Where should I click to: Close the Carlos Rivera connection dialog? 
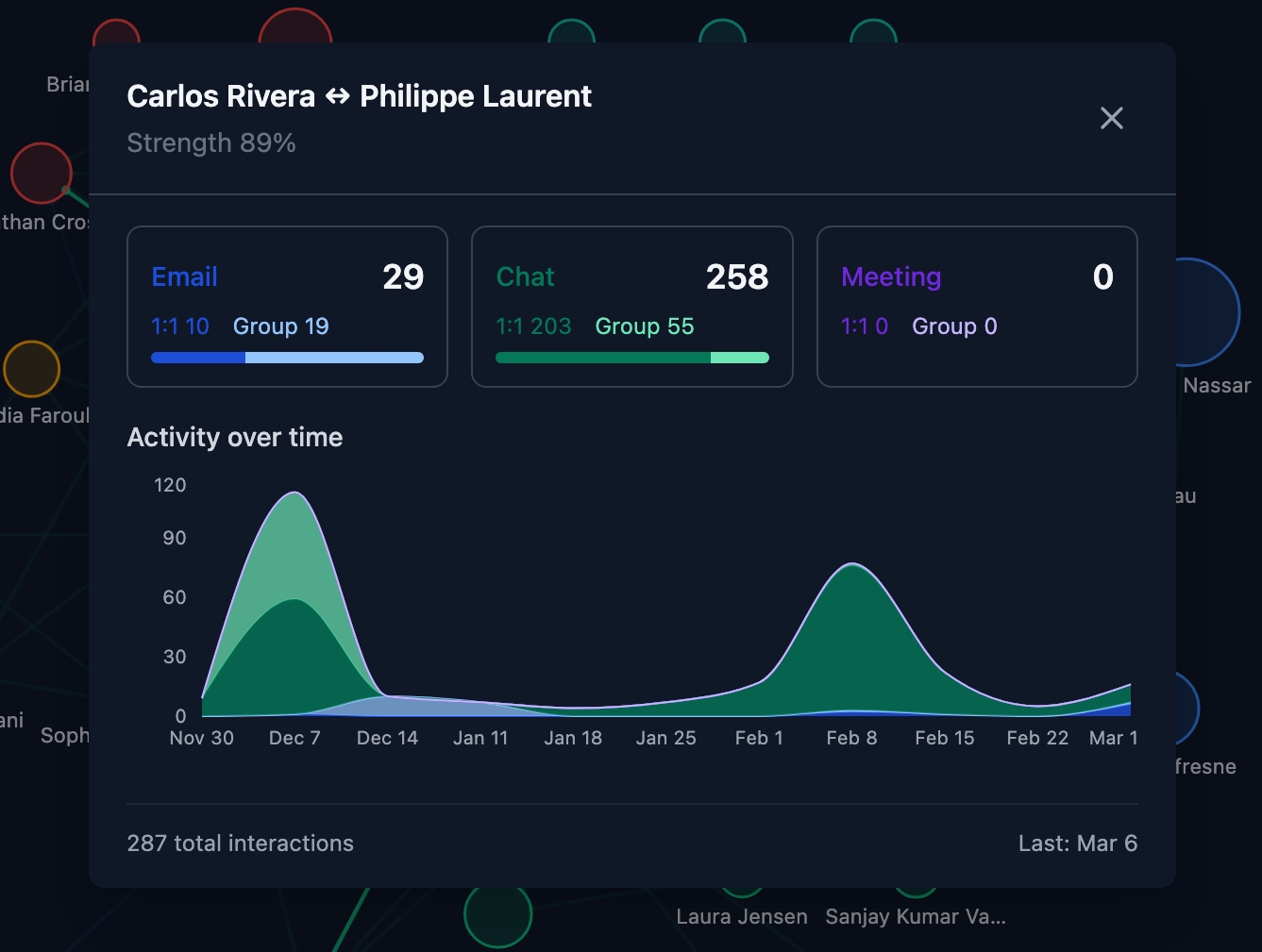point(1111,118)
